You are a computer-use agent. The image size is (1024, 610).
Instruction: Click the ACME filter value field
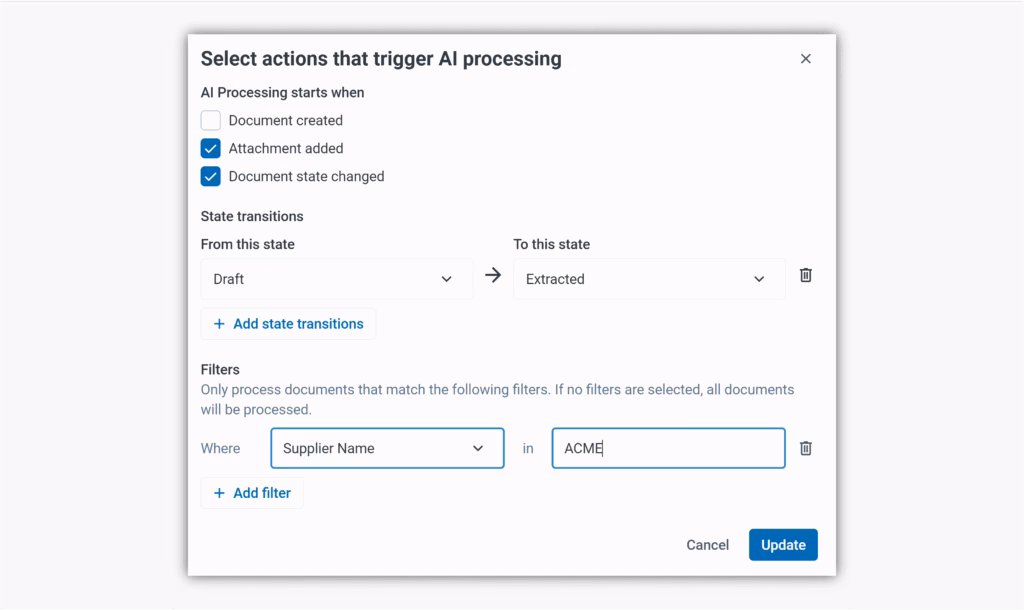point(668,448)
